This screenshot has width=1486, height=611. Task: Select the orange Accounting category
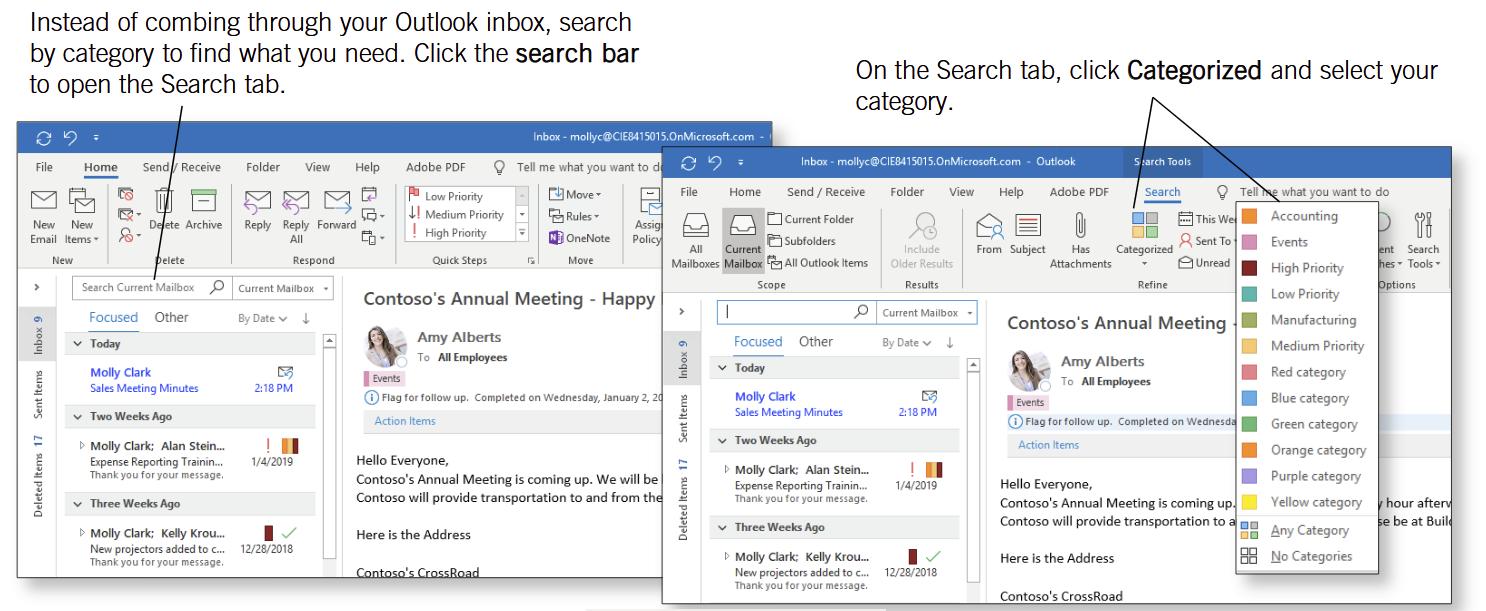point(1306,216)
